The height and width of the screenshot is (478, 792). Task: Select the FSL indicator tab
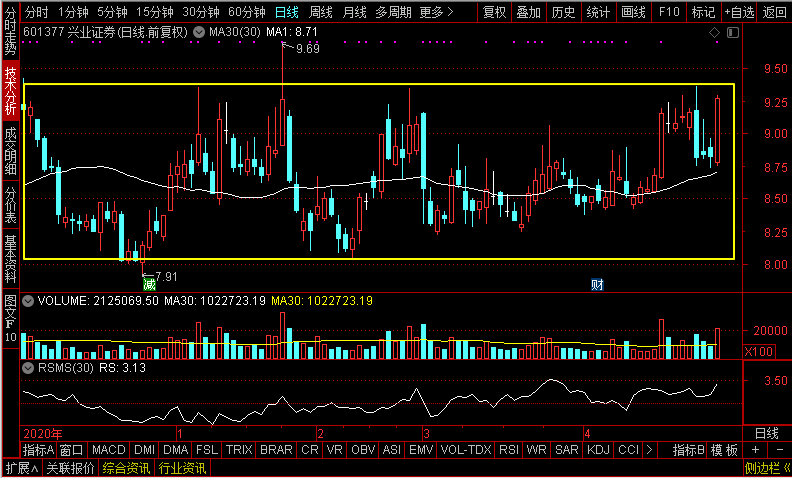coord(207,449)
